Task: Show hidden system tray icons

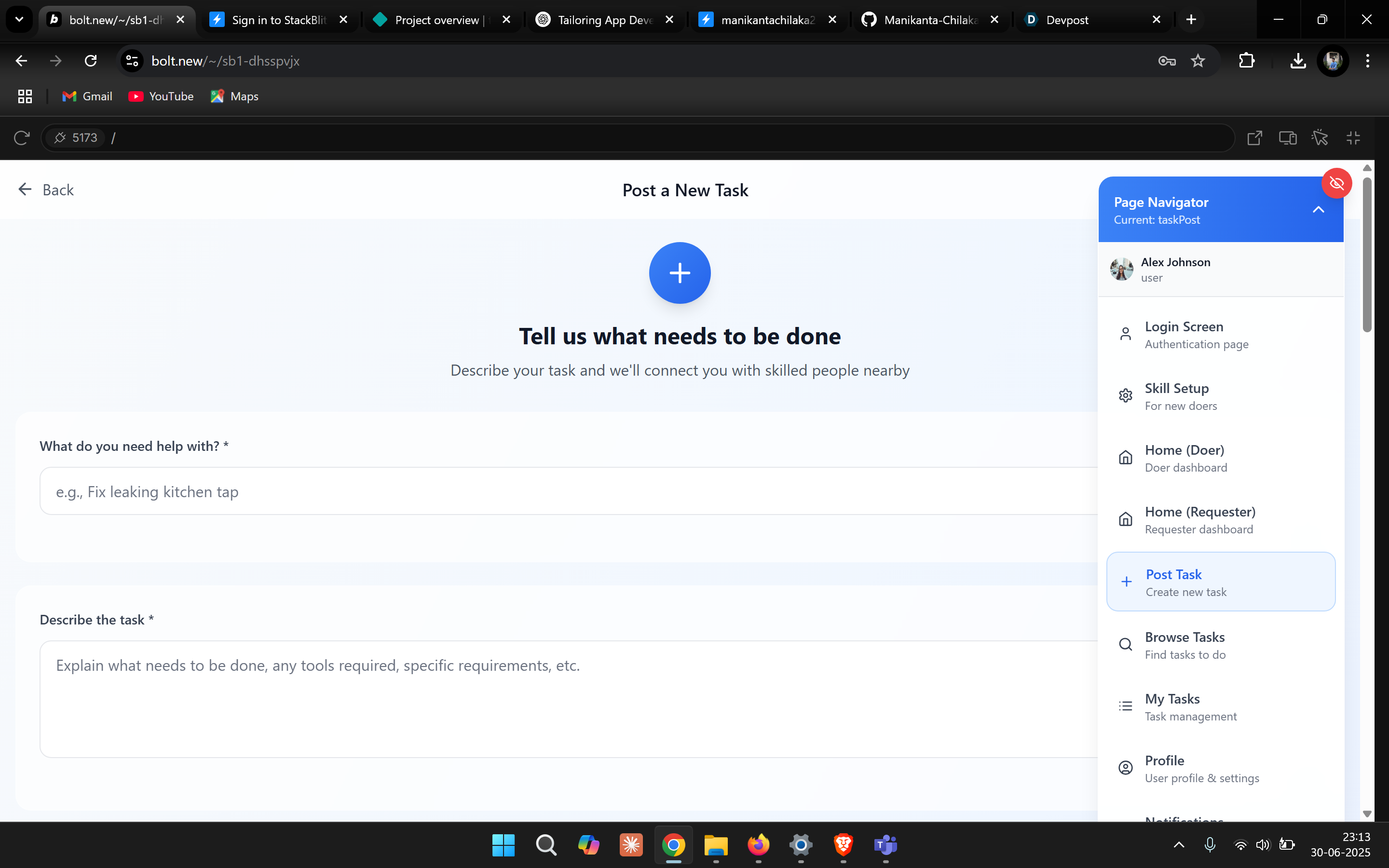Action: [1178, 844]
